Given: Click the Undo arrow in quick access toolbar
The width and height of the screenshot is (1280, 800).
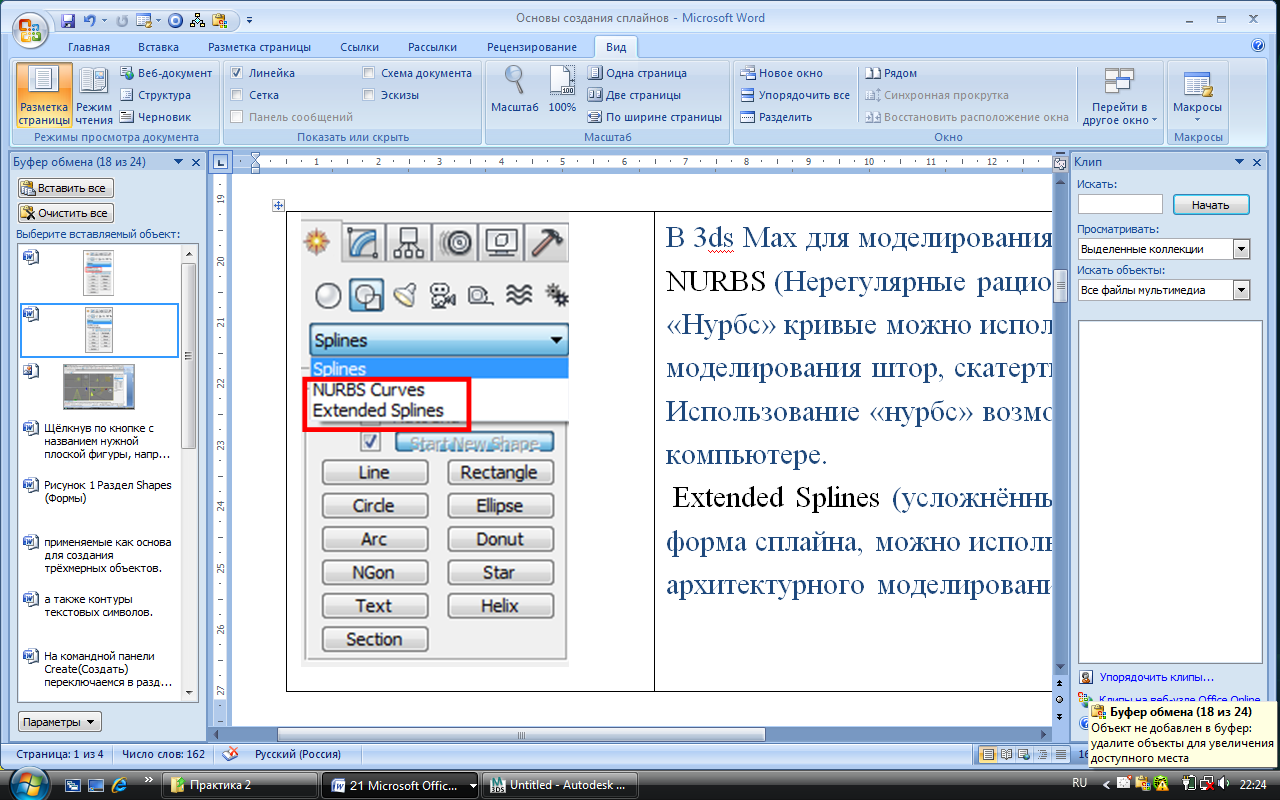Looking at the screenshot, I should pos(90,19).
